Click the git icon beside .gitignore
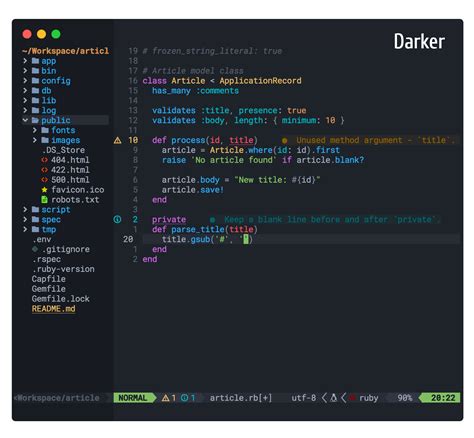 pyautogui.click(x=35, y=249)
